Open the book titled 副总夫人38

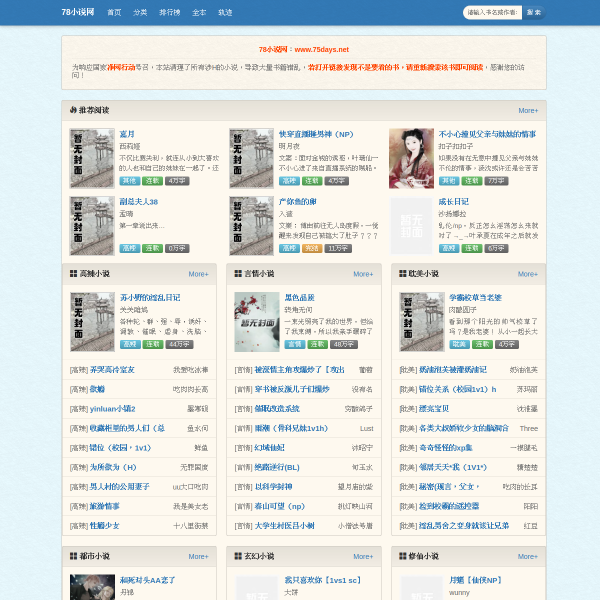tap(139, 202)
